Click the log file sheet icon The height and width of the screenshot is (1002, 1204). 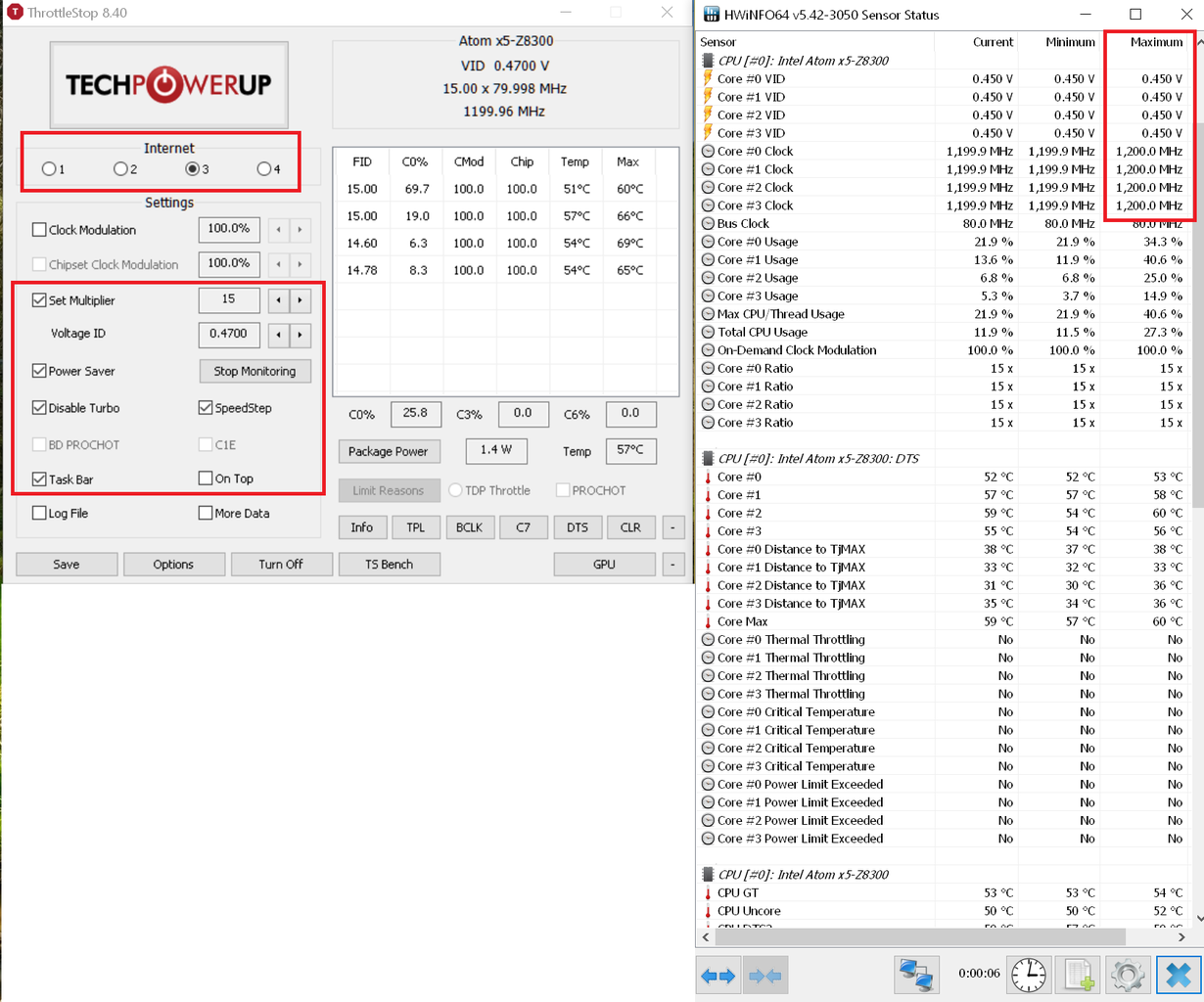point(1079,976)
